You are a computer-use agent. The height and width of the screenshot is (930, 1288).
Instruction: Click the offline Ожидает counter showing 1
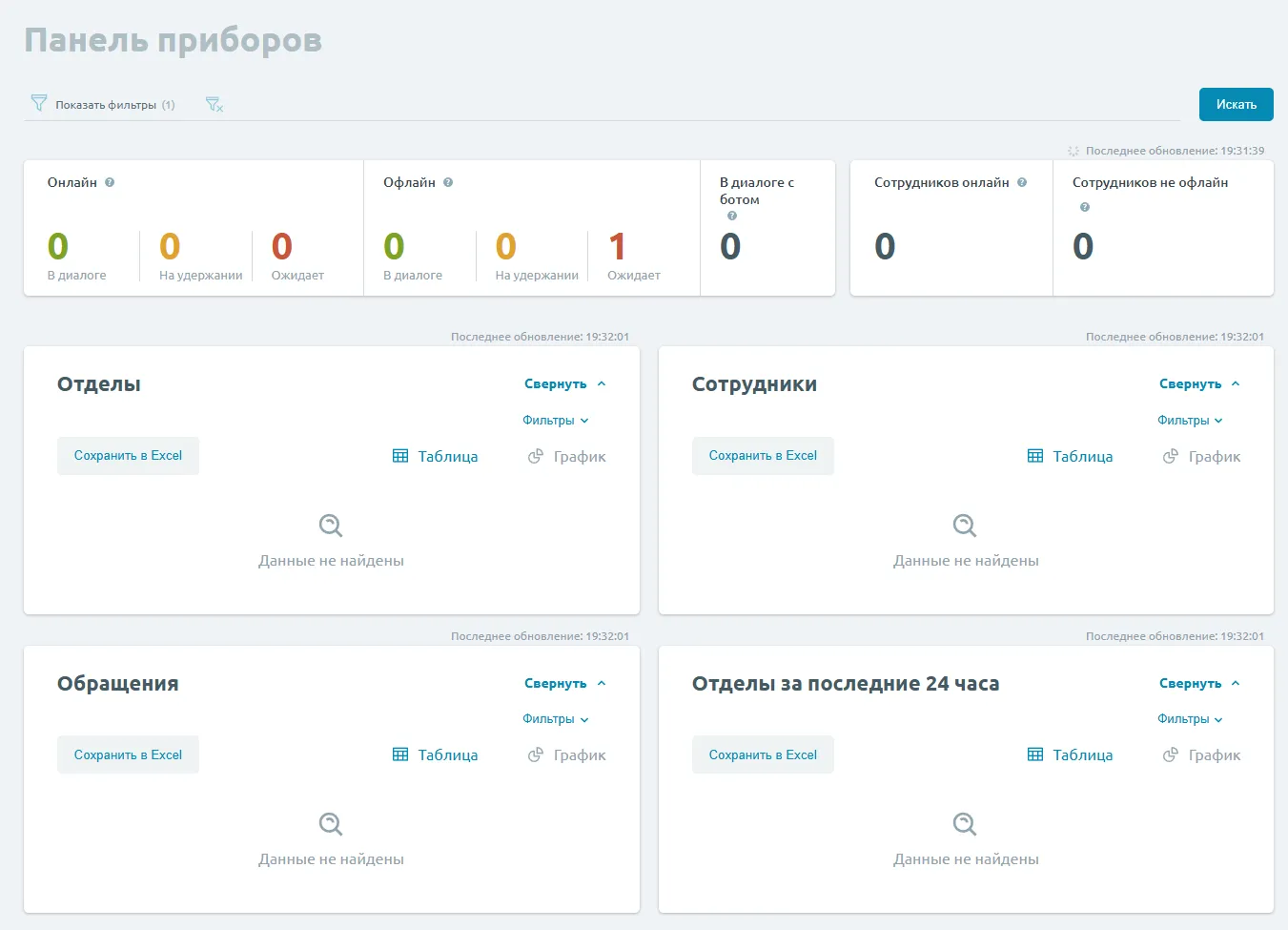click(x=618, y=248)
